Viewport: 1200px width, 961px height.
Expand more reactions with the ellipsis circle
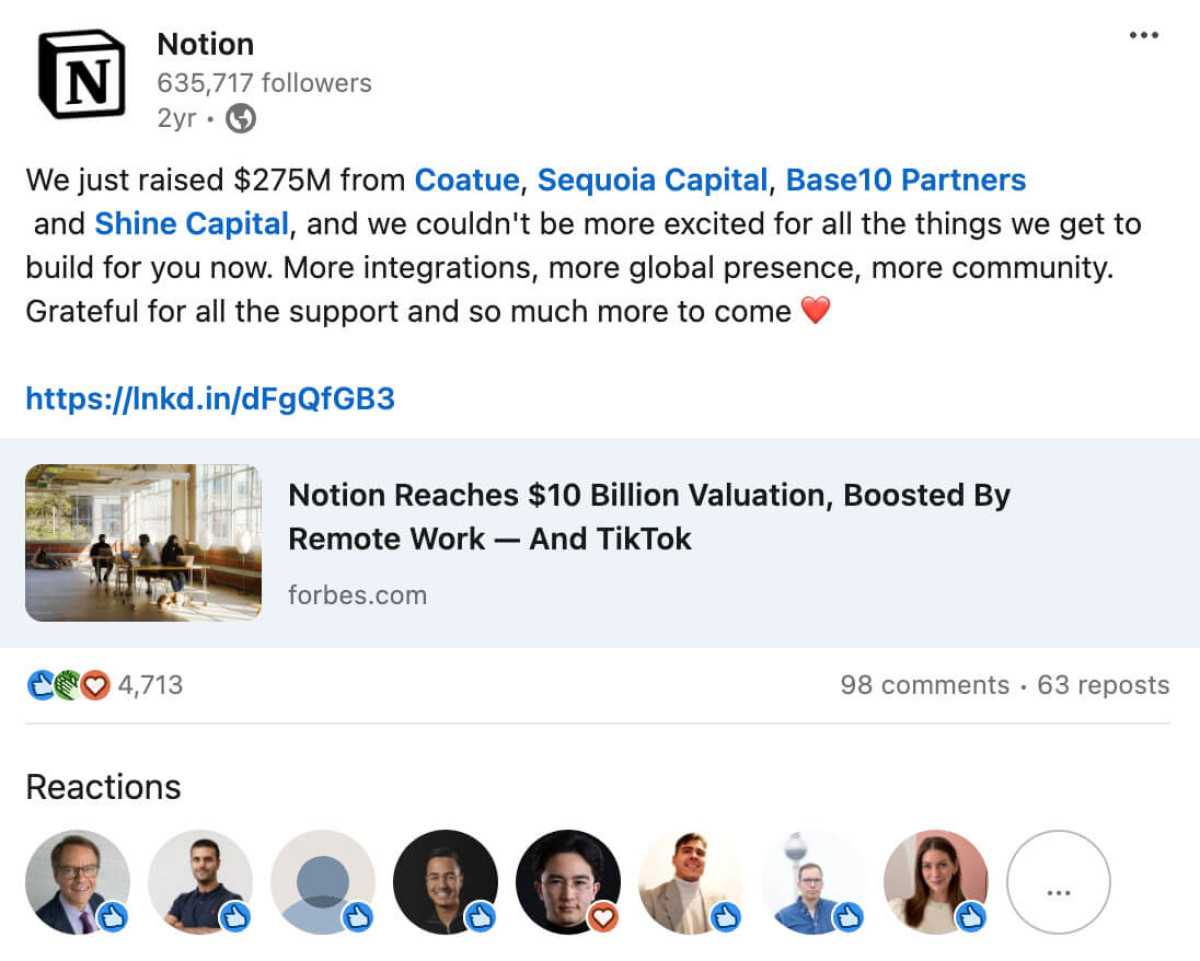click(1058, 881)
